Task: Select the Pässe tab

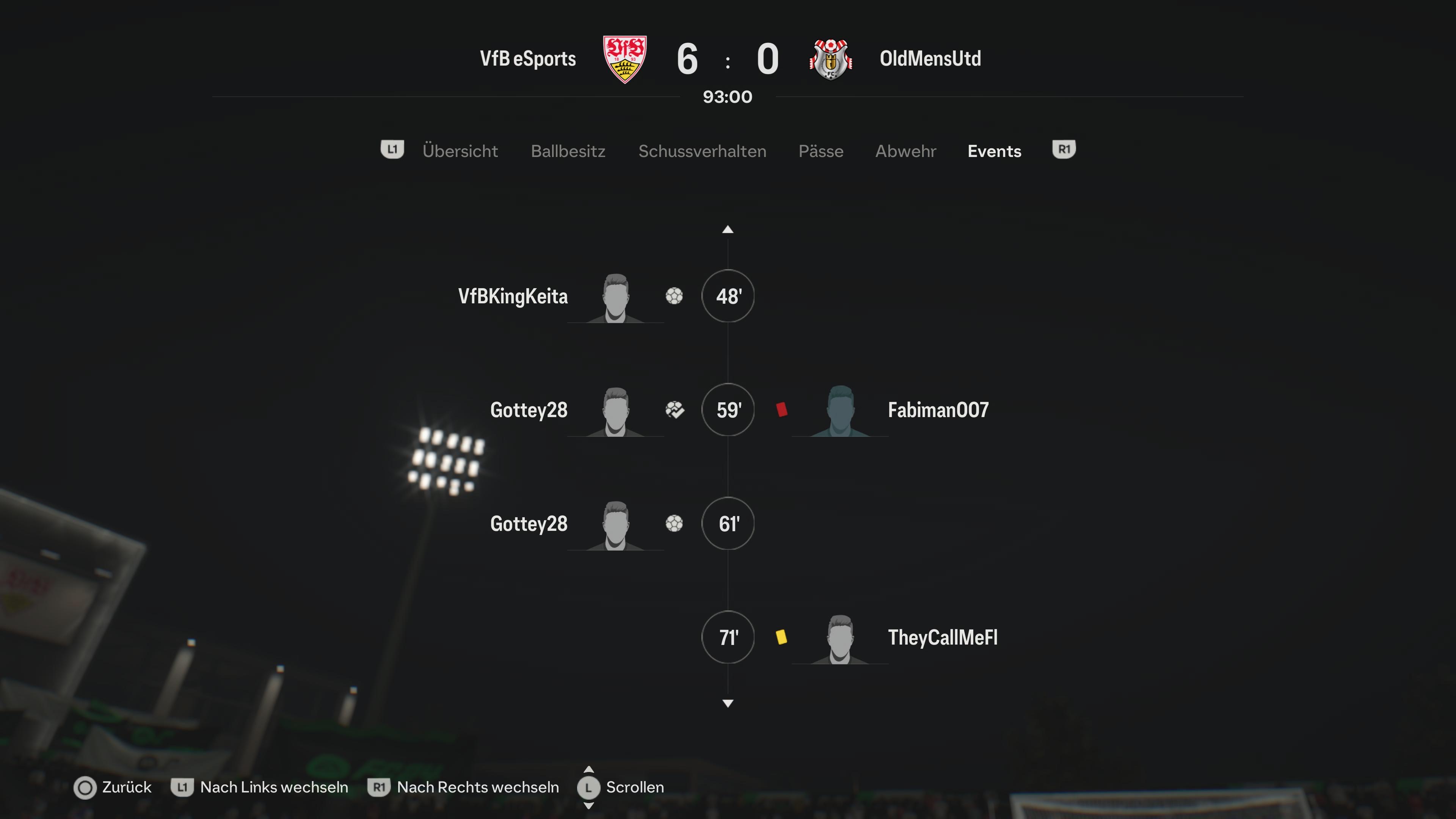Action: point(821,151)
